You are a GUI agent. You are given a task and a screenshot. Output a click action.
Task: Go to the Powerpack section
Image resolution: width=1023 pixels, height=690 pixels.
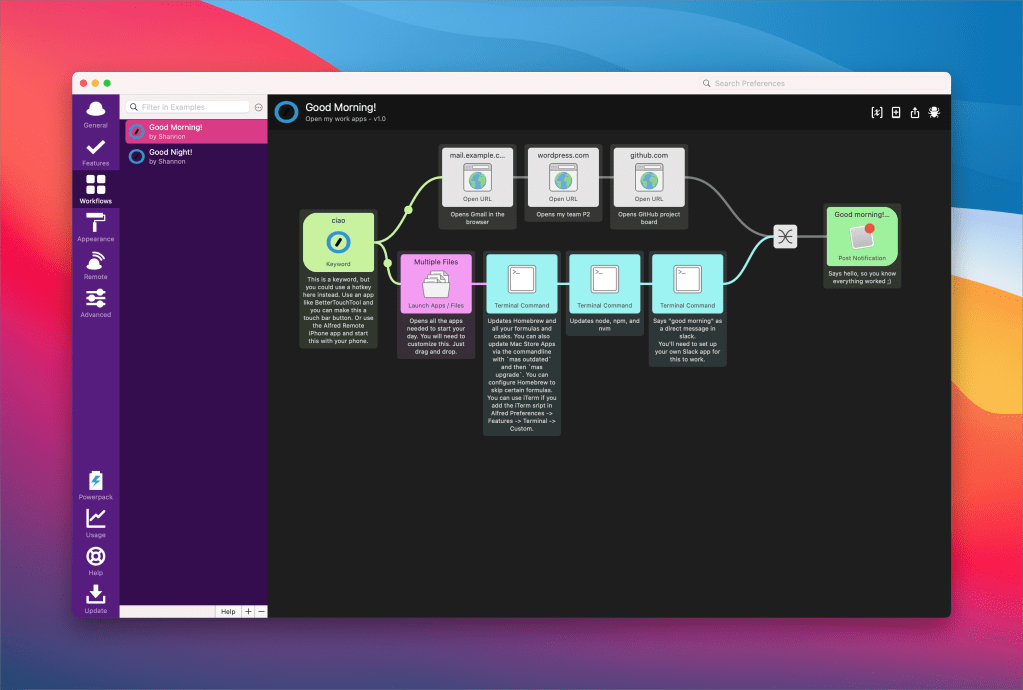(96, 485)
